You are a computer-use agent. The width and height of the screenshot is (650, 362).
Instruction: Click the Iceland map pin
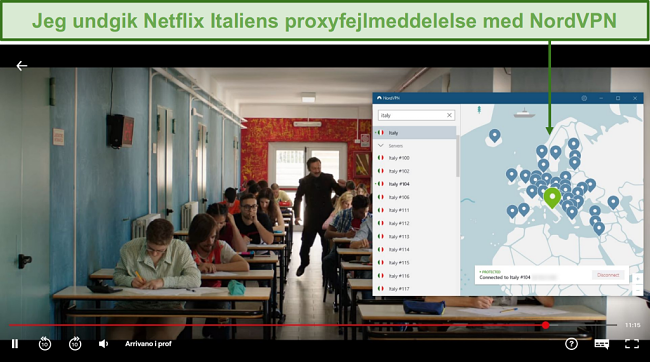coord(495,135)
